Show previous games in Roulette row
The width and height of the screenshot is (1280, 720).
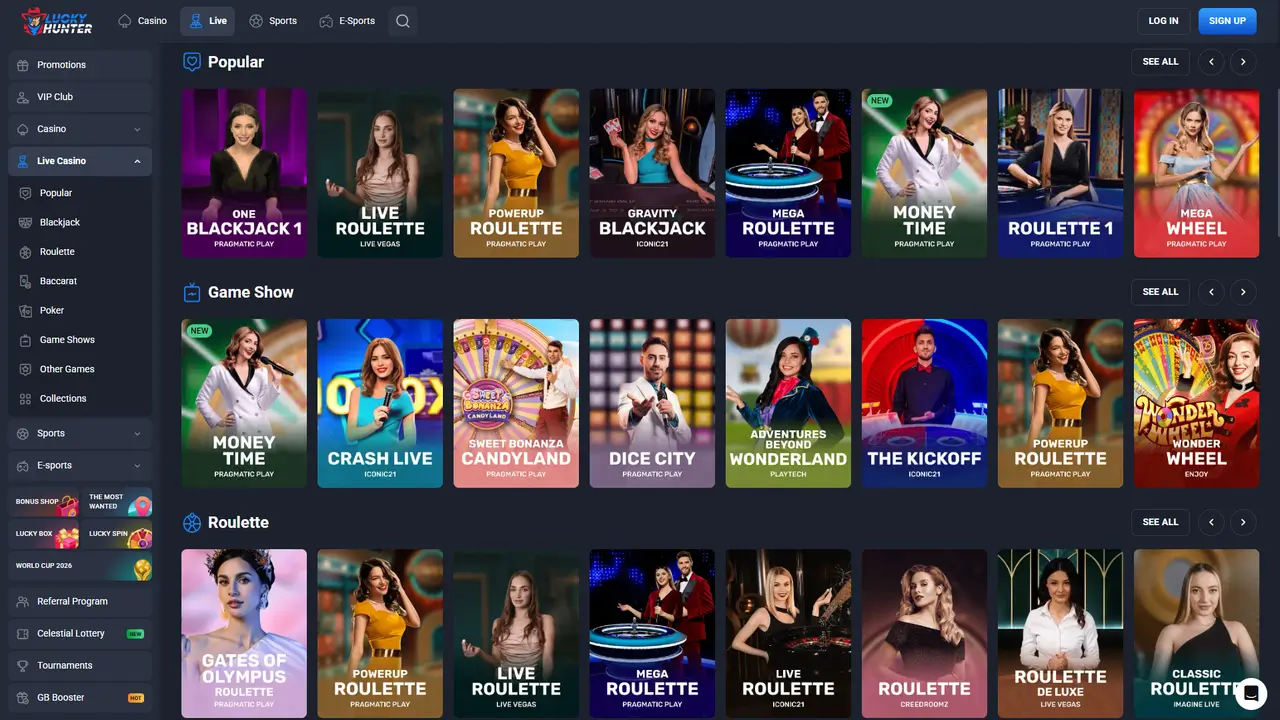pos(1211,522)
